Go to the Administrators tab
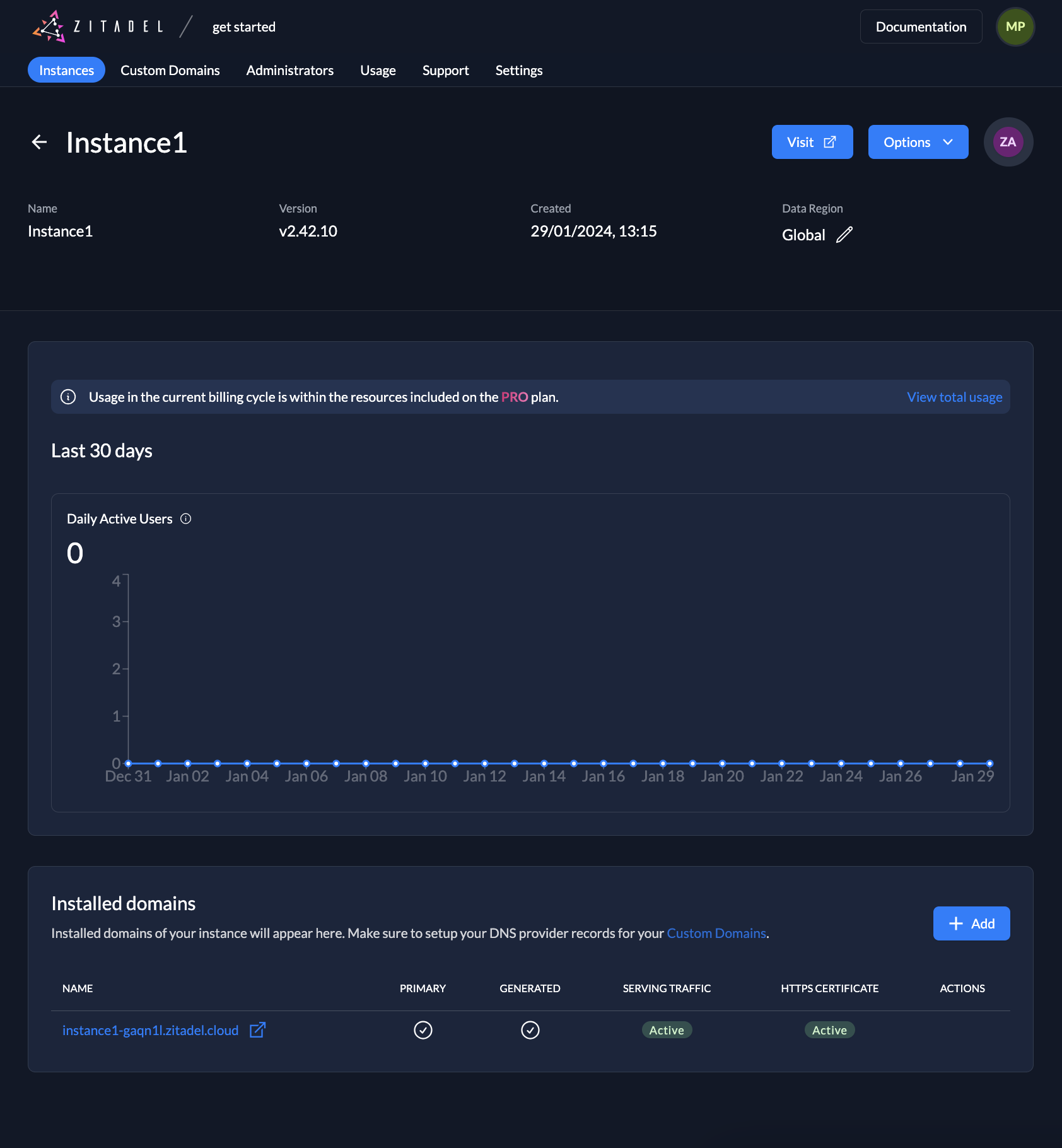This screenshot has height=1148, width=1062. pos(289,70)
